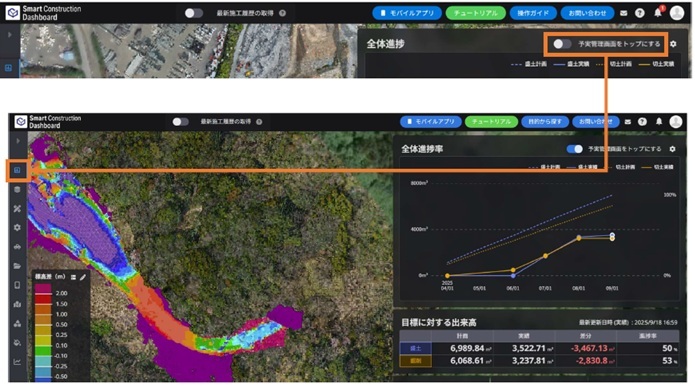
Task: Open user avatar in top screenshot
Action: point(677,13)
